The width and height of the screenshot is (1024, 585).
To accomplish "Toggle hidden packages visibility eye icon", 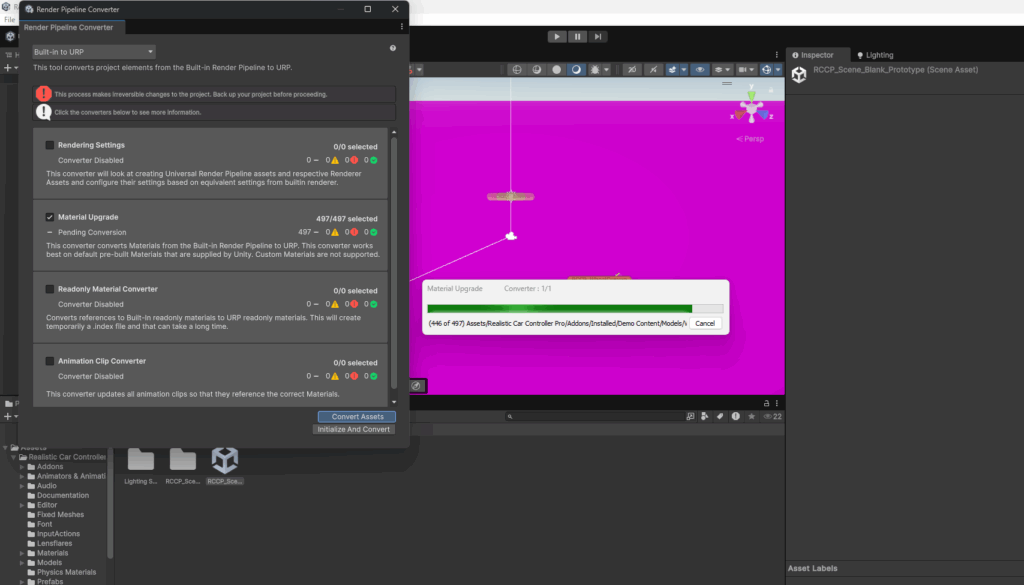I will pyautogui.click(x=768, y=416).
